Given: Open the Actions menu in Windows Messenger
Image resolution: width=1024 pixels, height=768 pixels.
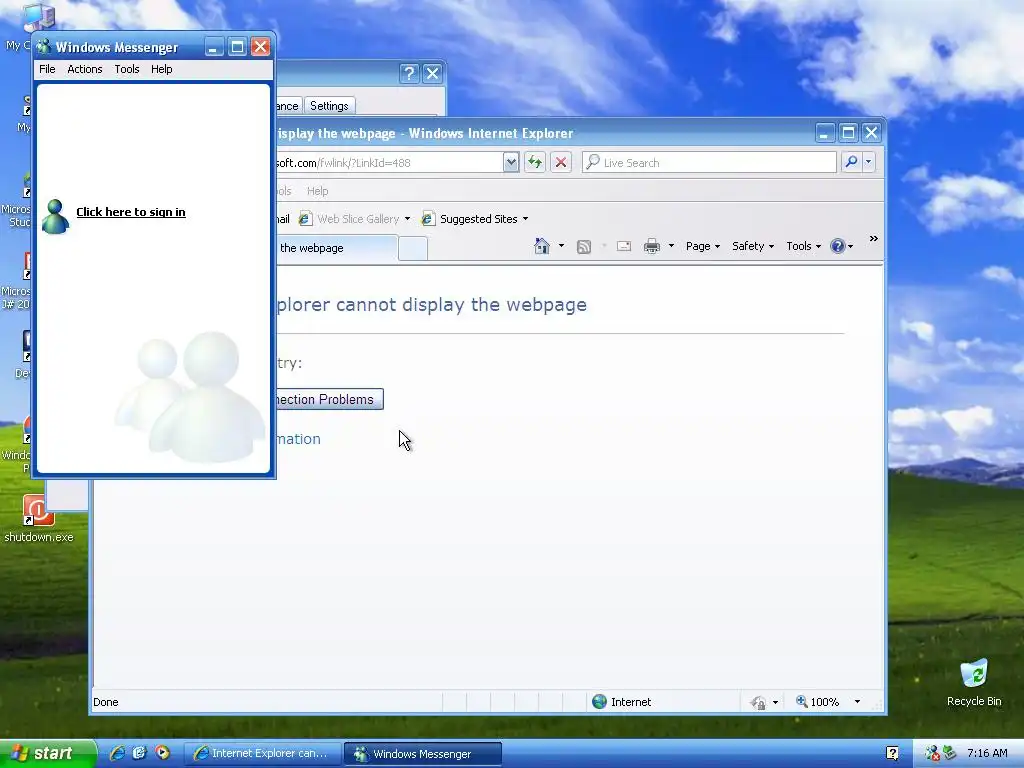Looking at the screenshot, I should point(85,69).
